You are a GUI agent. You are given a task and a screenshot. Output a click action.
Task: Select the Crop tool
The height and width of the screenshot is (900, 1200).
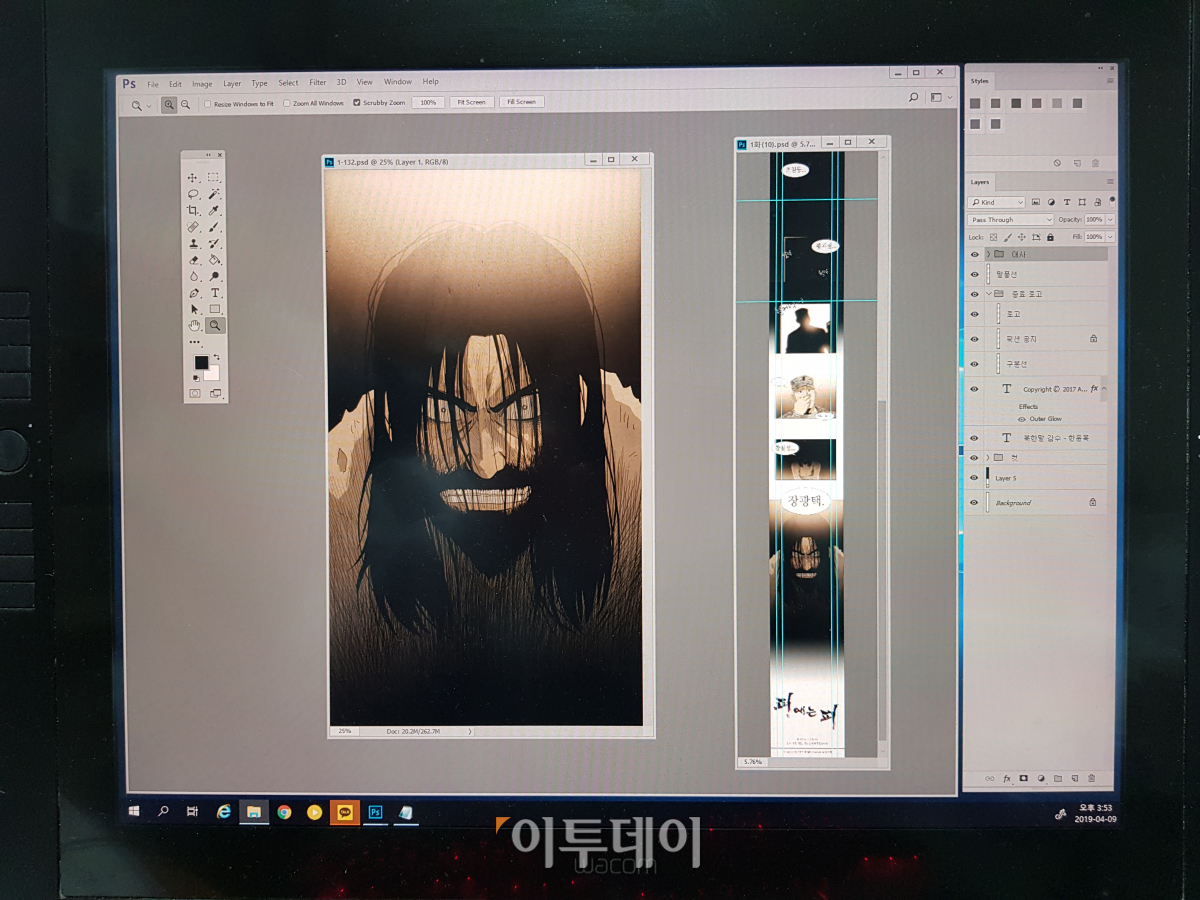coord(193,211)
